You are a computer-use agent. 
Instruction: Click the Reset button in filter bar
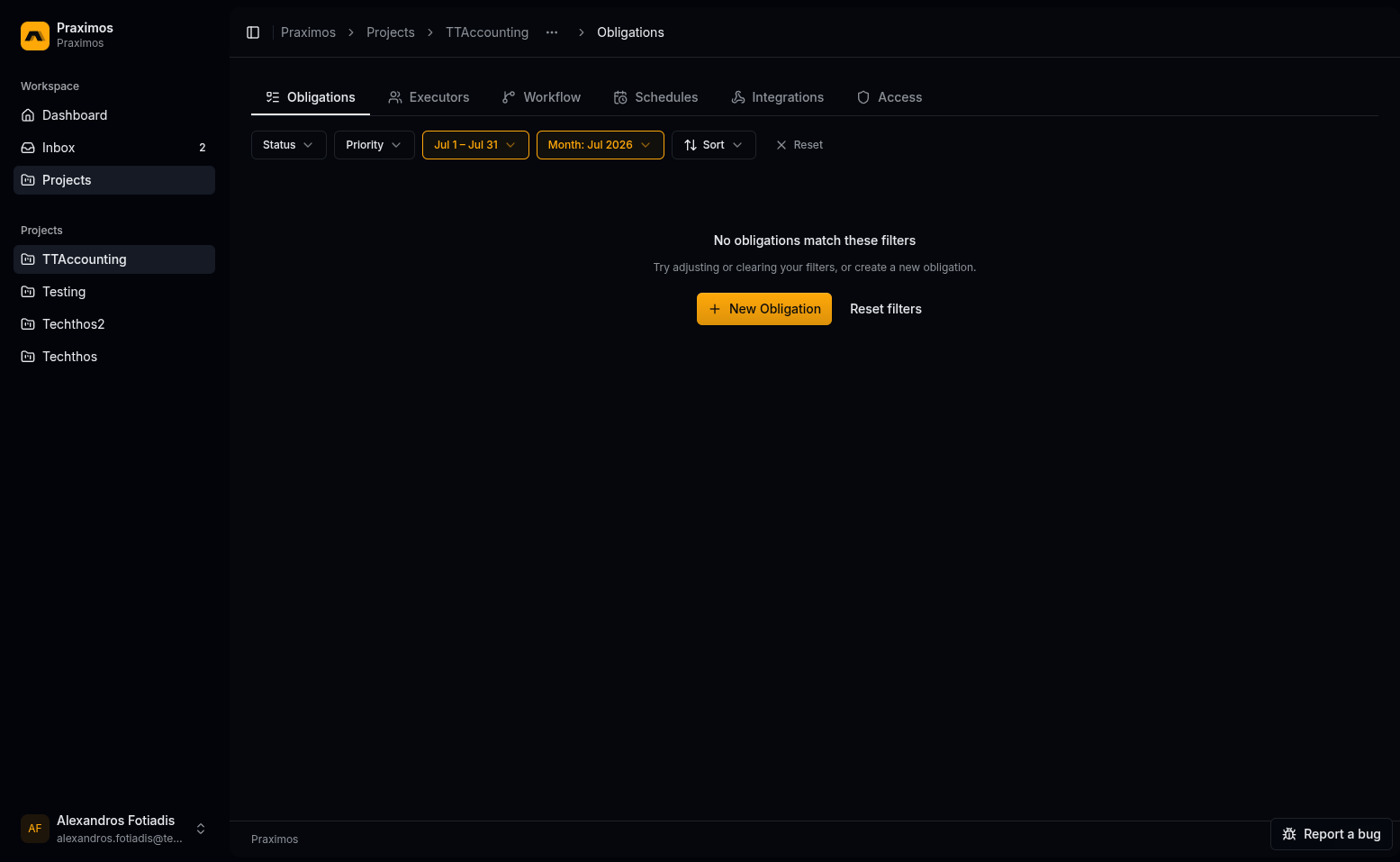click(x=799, y=145)
